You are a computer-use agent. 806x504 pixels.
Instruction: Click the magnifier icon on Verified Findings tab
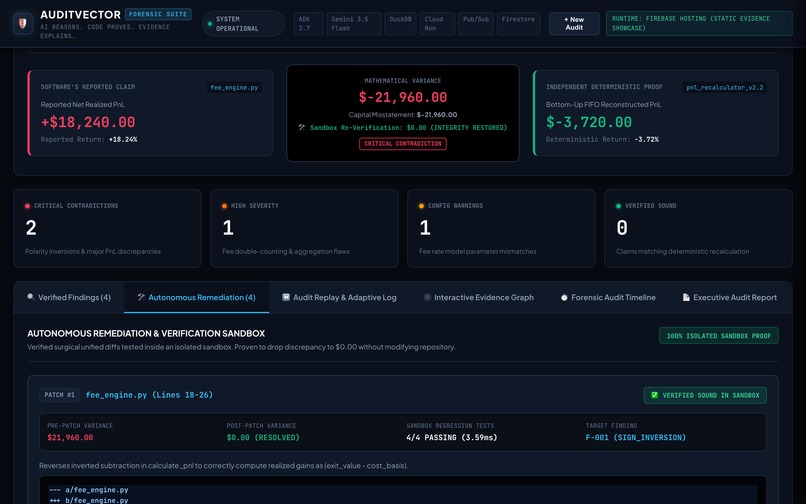[x=31, y=297]
